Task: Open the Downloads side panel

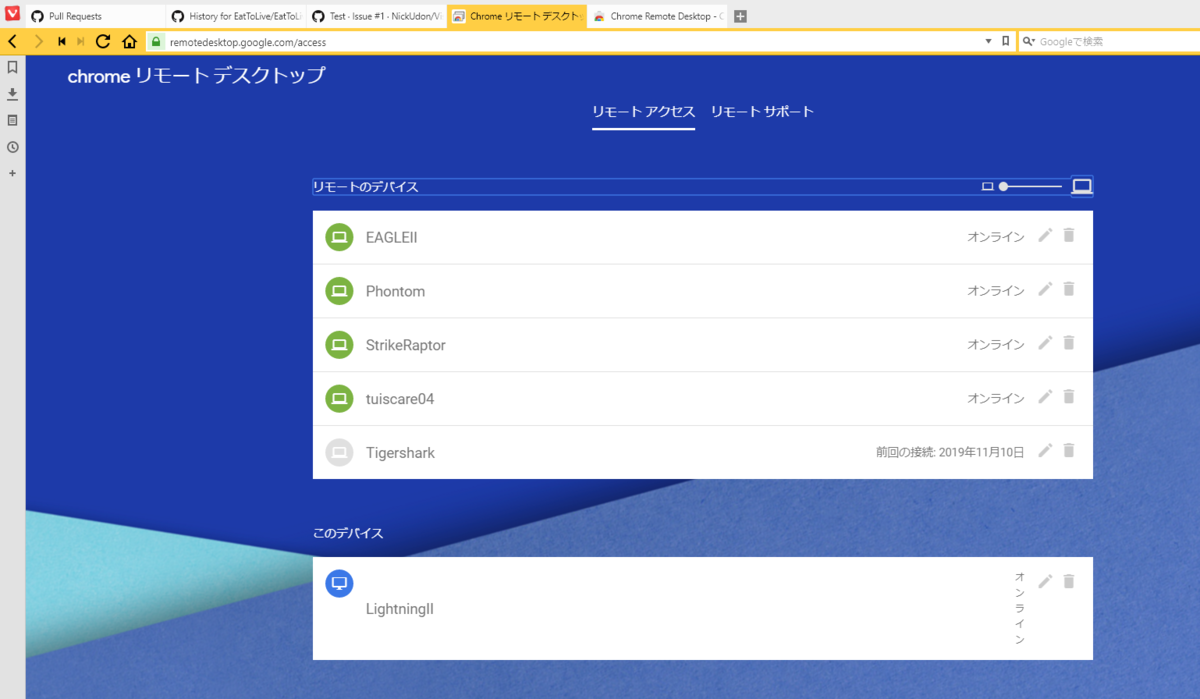Action: click(12, 93)
